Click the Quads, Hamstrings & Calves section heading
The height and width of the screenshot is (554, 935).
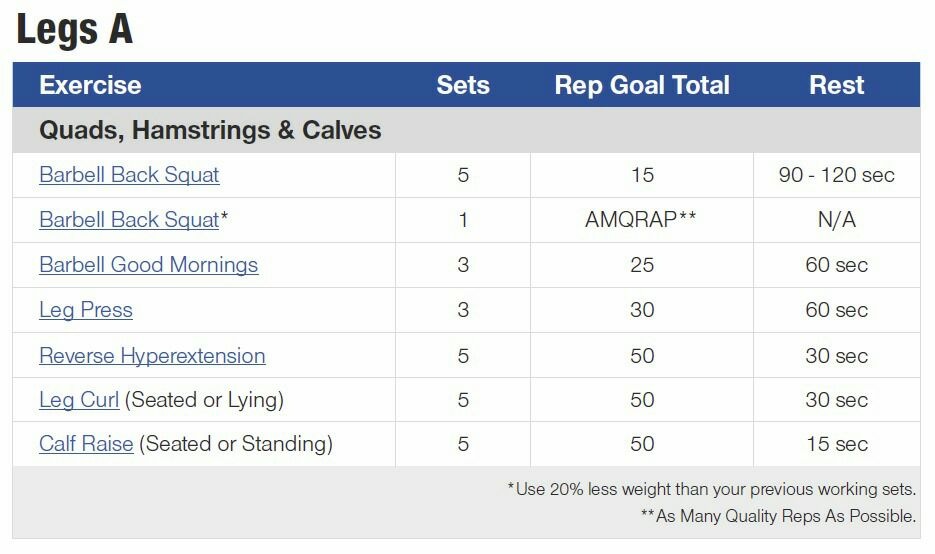pyautogui.click(x=210, y=130)
